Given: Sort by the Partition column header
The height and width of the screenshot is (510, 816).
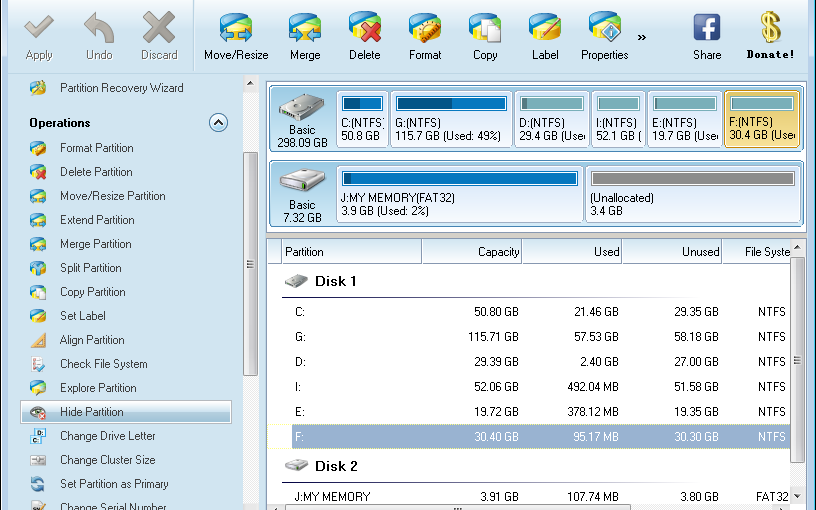Looking at the screenshot, I should [x=351, y=252].
